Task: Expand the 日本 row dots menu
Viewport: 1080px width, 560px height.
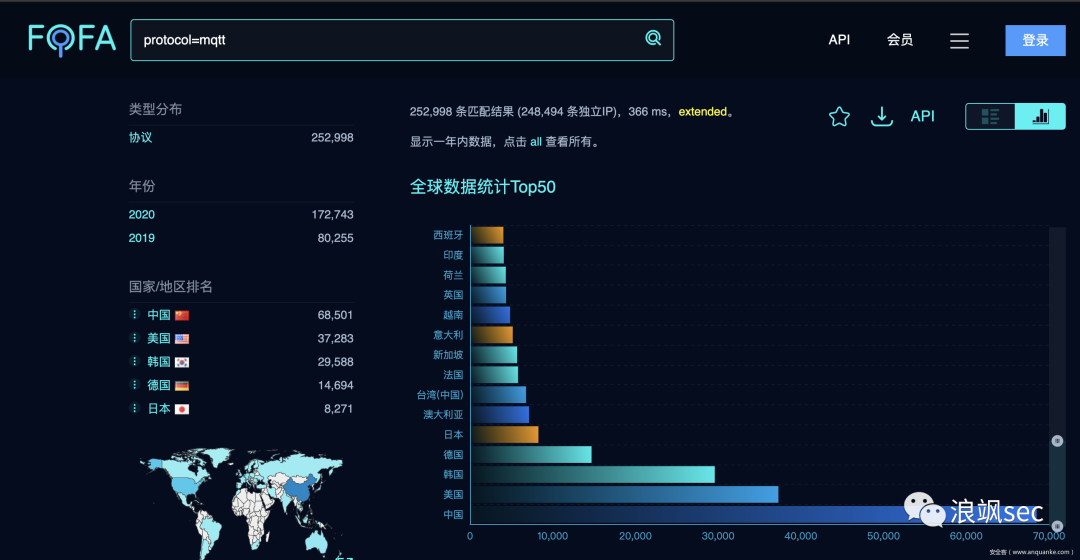Action: [x=134, y=408]
